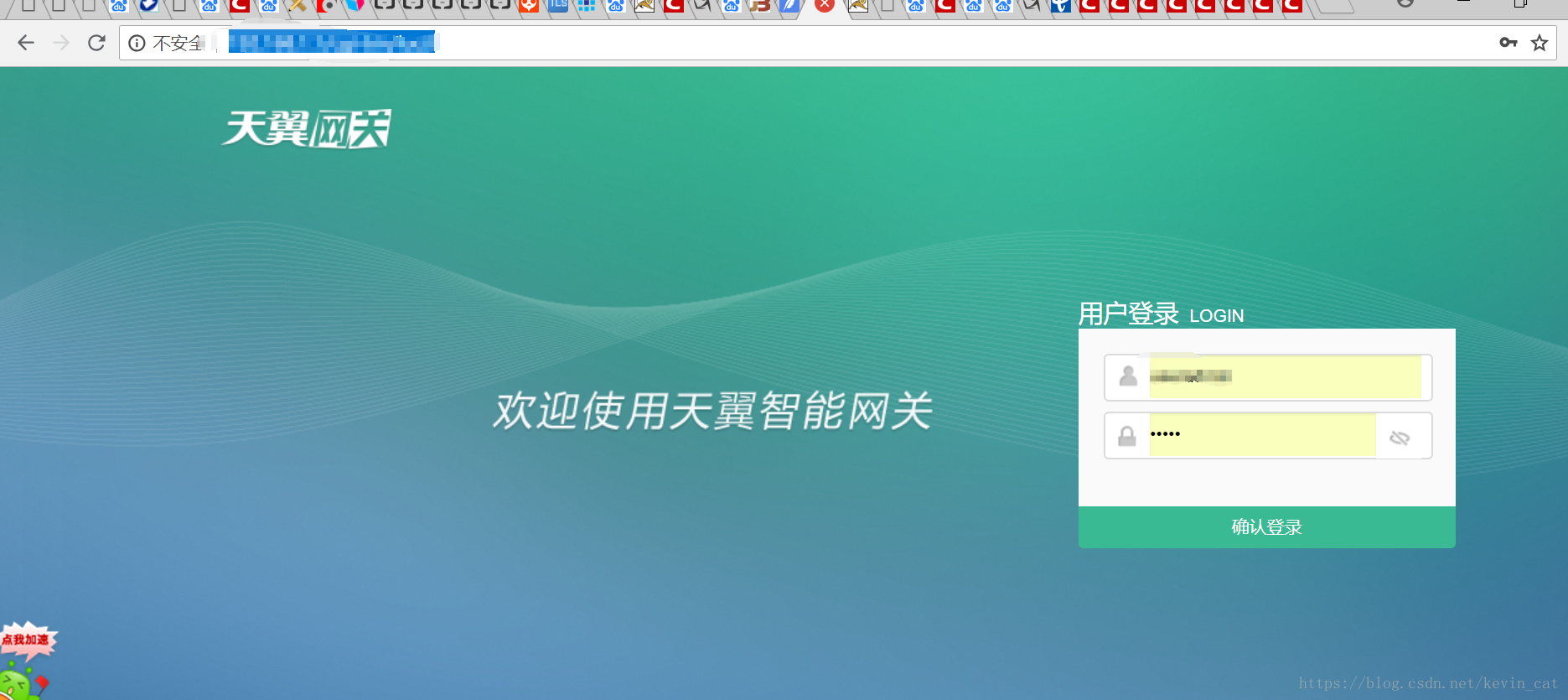This screenshot has height=700, width=1568.
Task: Click the user avatar icon in username field
Action: pyautogui.click(x=1128, y=376)
